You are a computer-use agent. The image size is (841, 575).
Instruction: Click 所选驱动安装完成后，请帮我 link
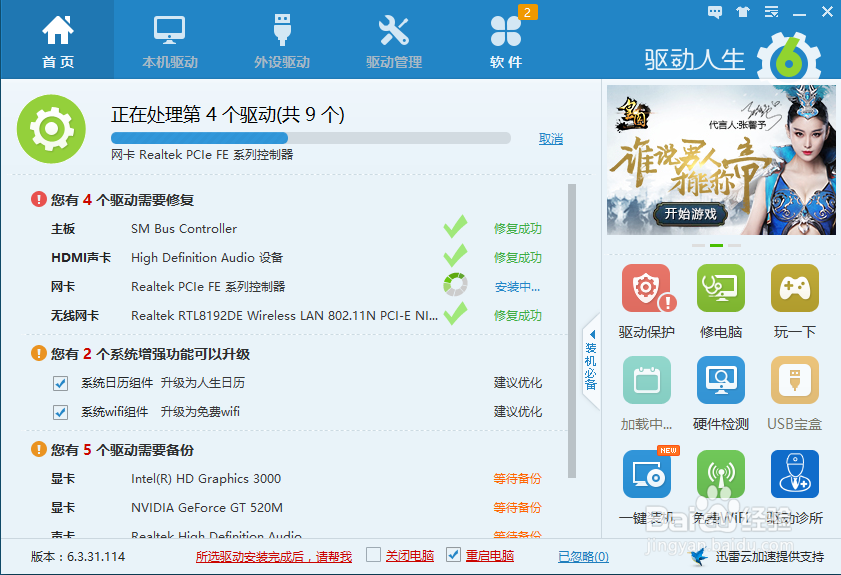click(274, 557)
